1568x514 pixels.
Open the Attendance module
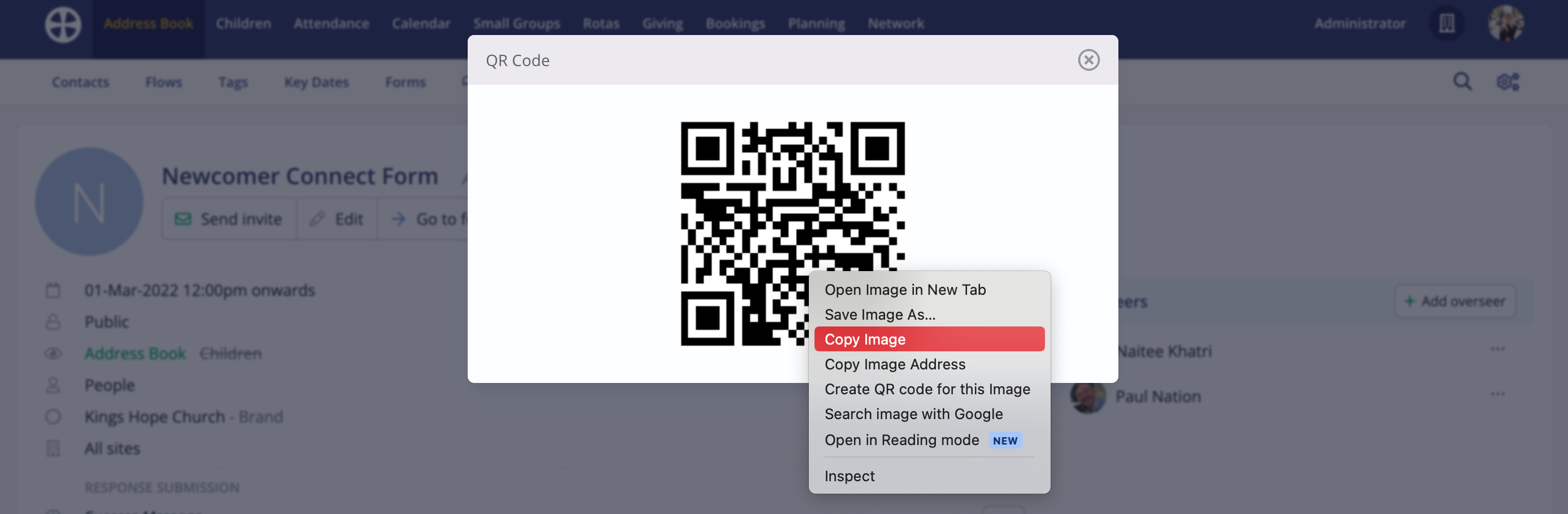pyautogui.click(x=331, y=24)
